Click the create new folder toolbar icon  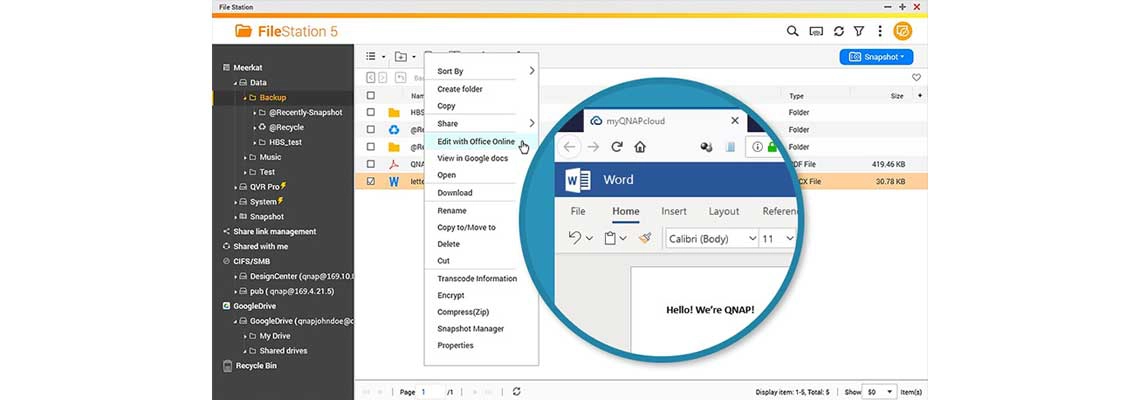tap(401, 56)
